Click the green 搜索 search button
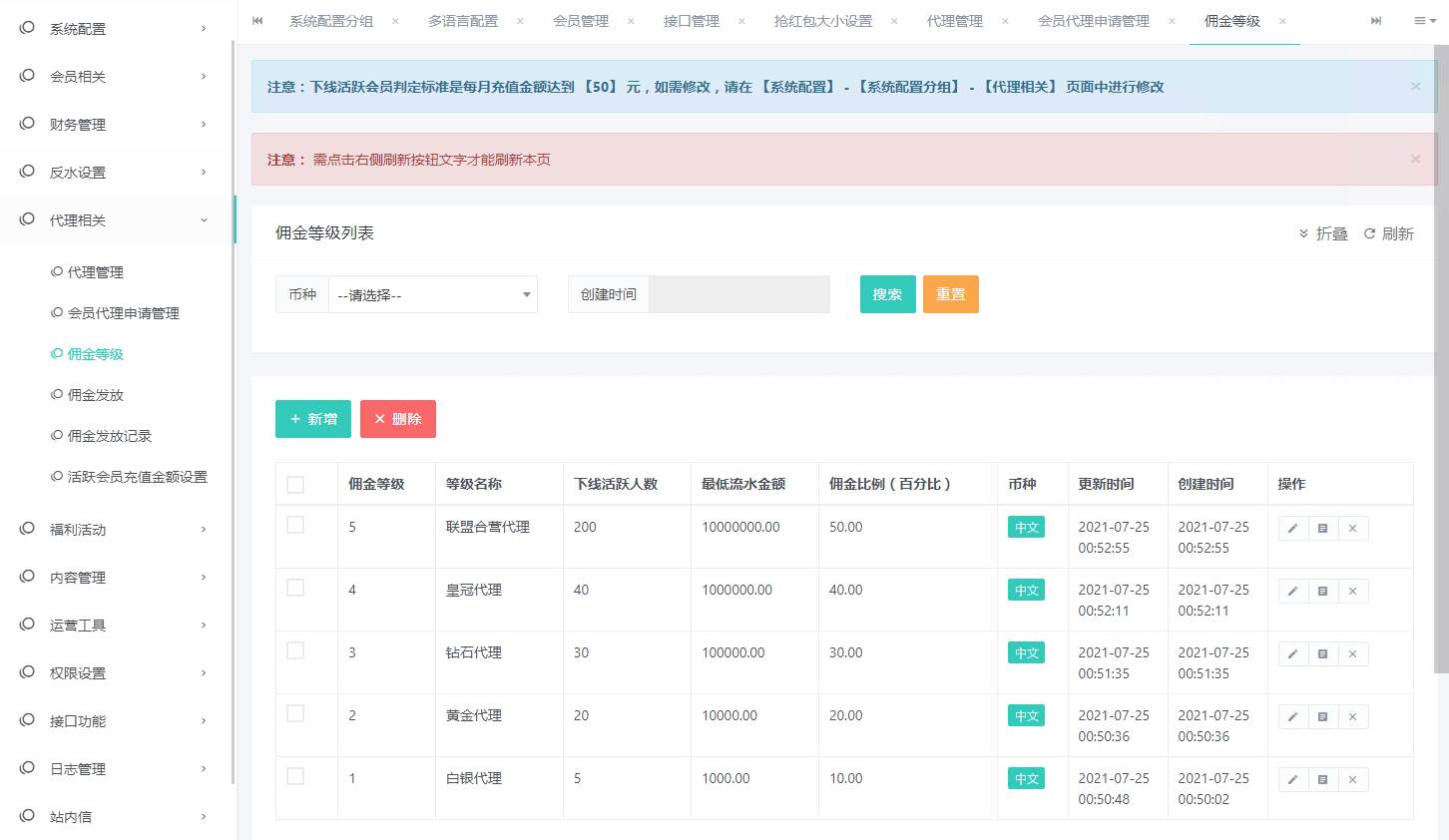Viewport: 1449px width, 840px height. click(887, 294)
